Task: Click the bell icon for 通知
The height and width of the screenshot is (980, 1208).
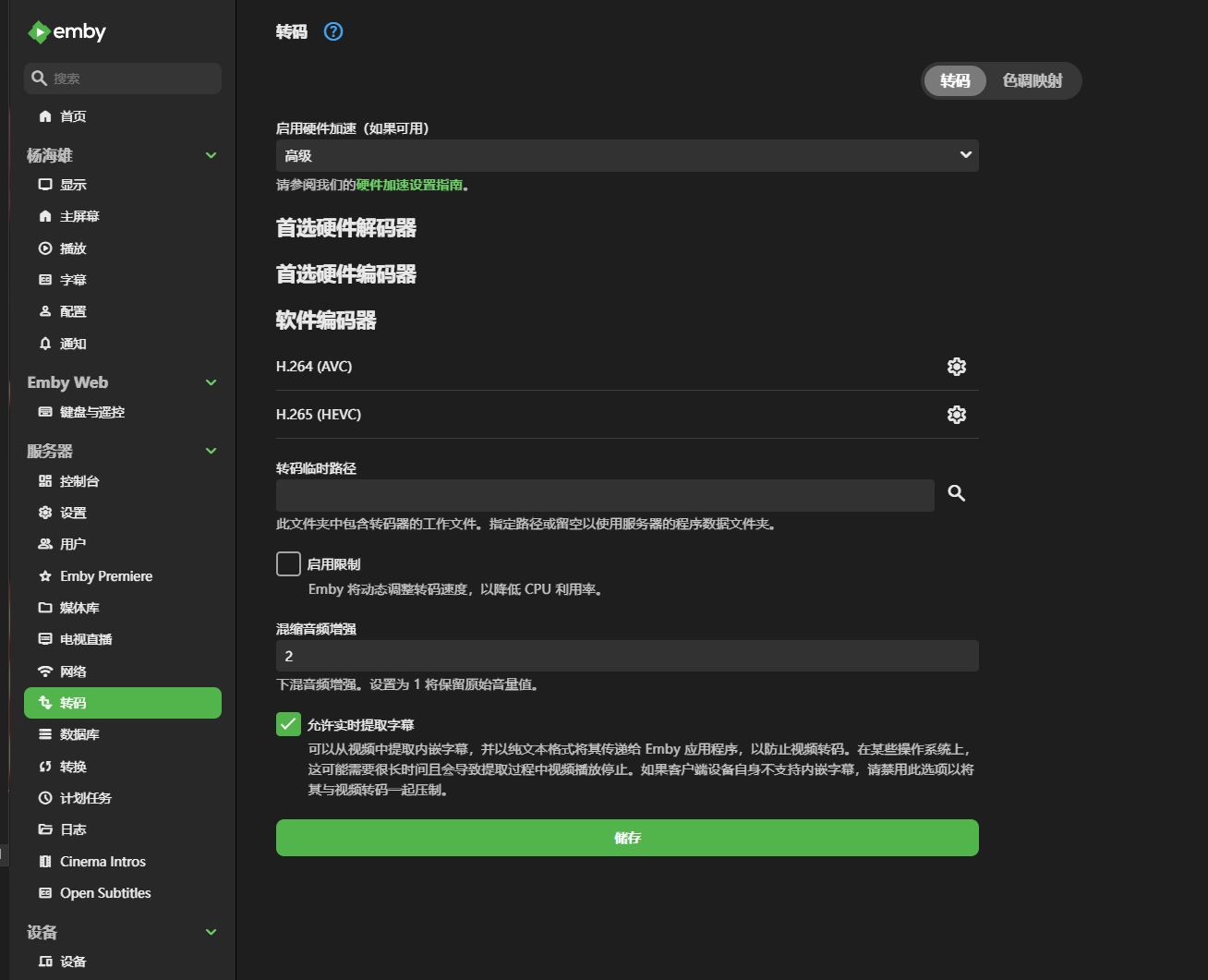Action: pos(45,344)
